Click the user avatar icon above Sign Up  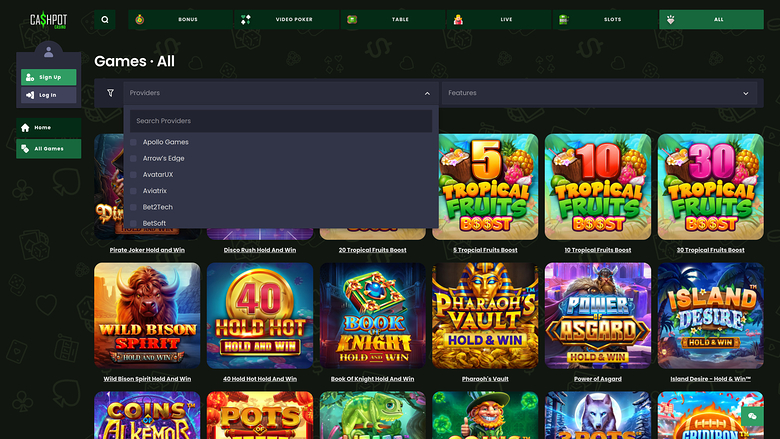(48, 52)
